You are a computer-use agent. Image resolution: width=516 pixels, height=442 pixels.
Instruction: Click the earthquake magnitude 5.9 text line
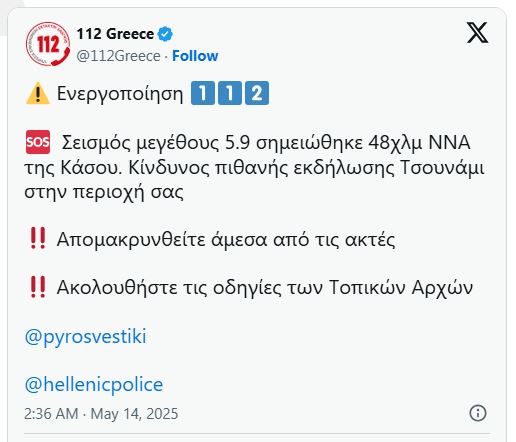pos(266,143)
